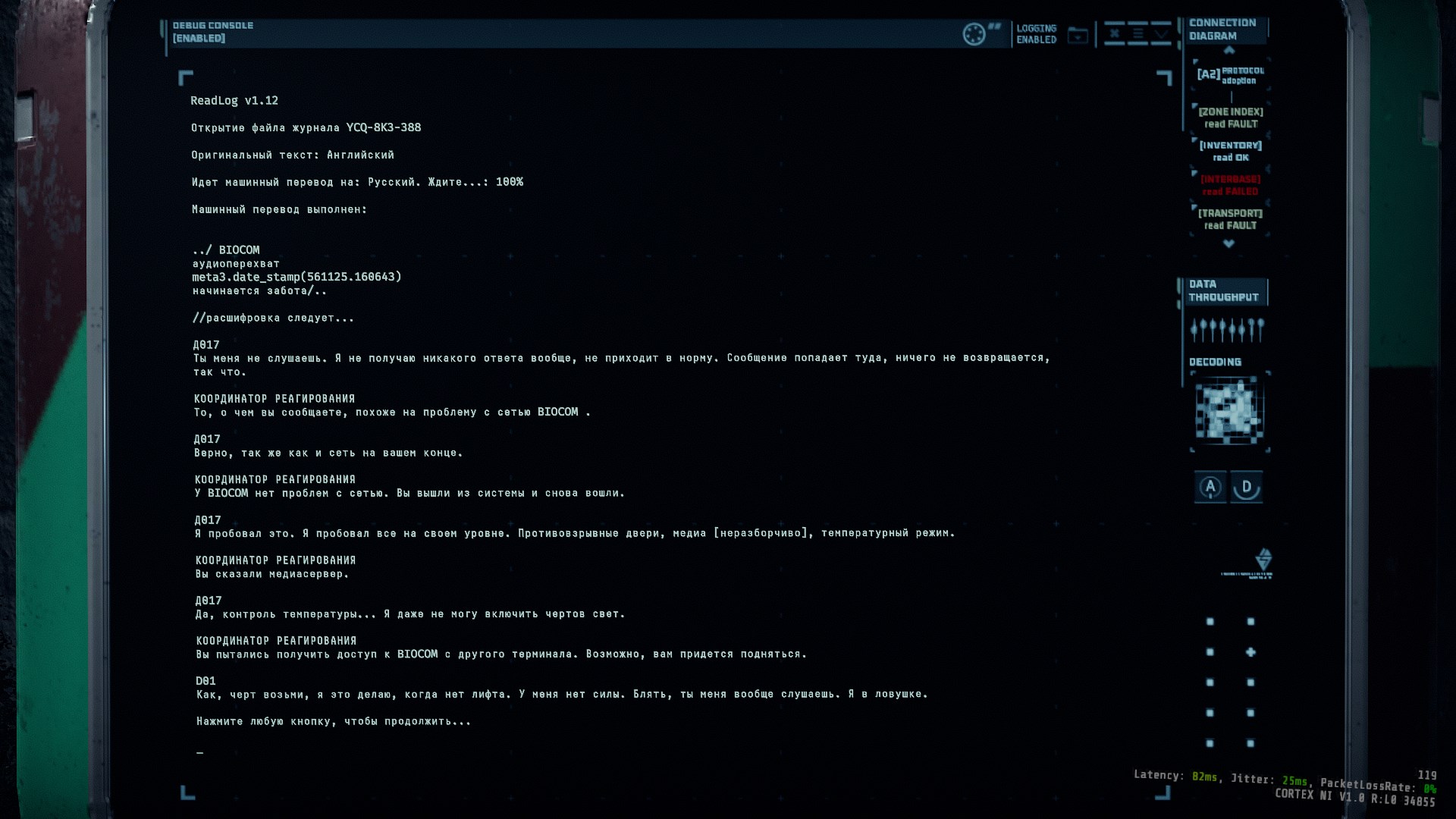The width and height of the screenshot is (1456, 819).
Task: Toggle the DEBUG CONSOLE [ENABLED] label
Action: coord(212,32)
